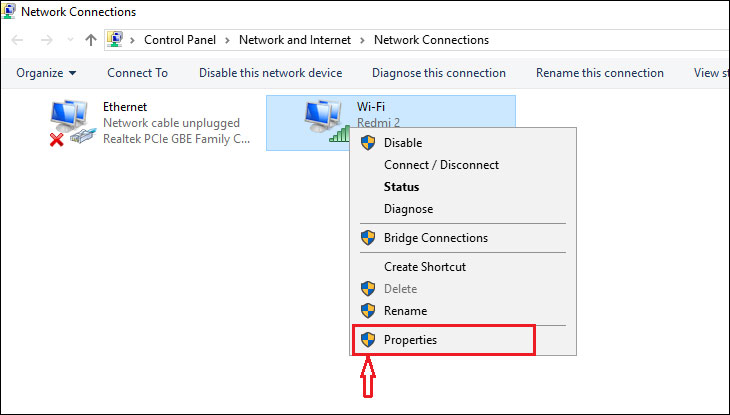Image resolution: width=730 pixels, height=415 pixels.
Task: Click Rename this connection toolbar button
Action: pos(599,73)
